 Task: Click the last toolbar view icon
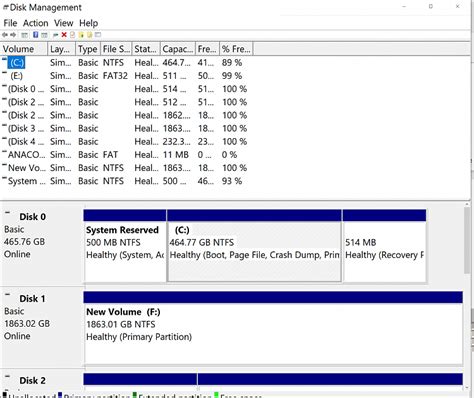[x=98, y=35]
